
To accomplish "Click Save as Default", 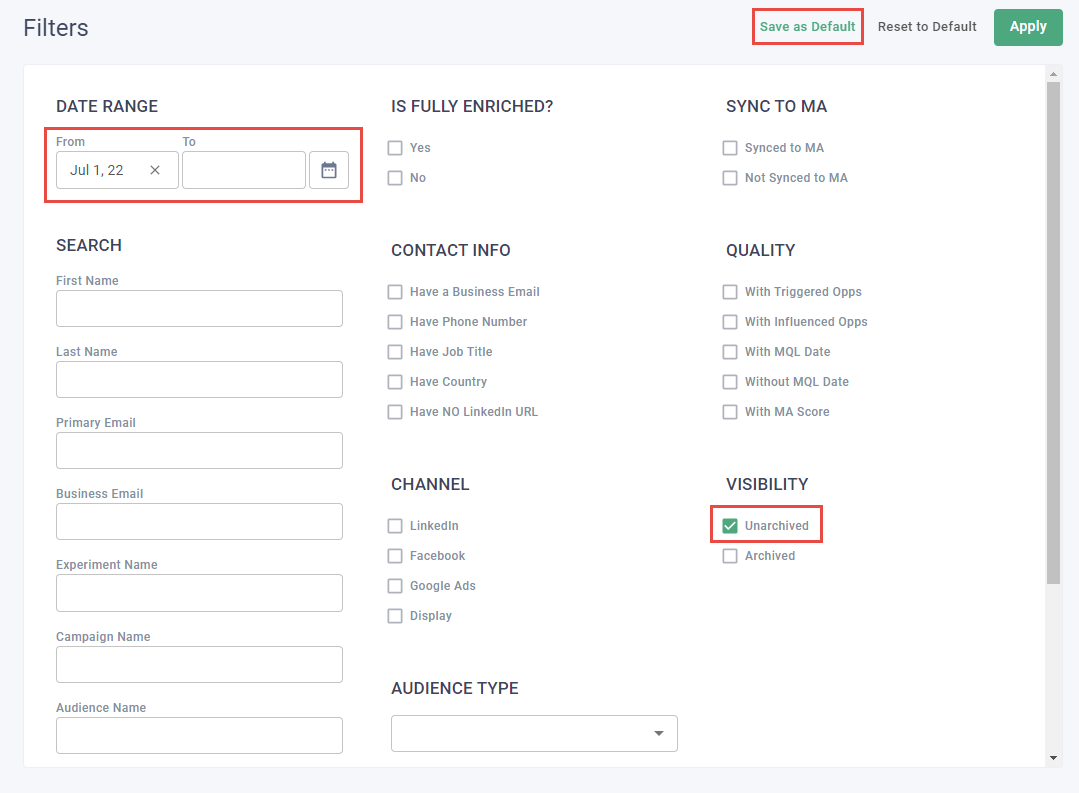I will [807, 27].
